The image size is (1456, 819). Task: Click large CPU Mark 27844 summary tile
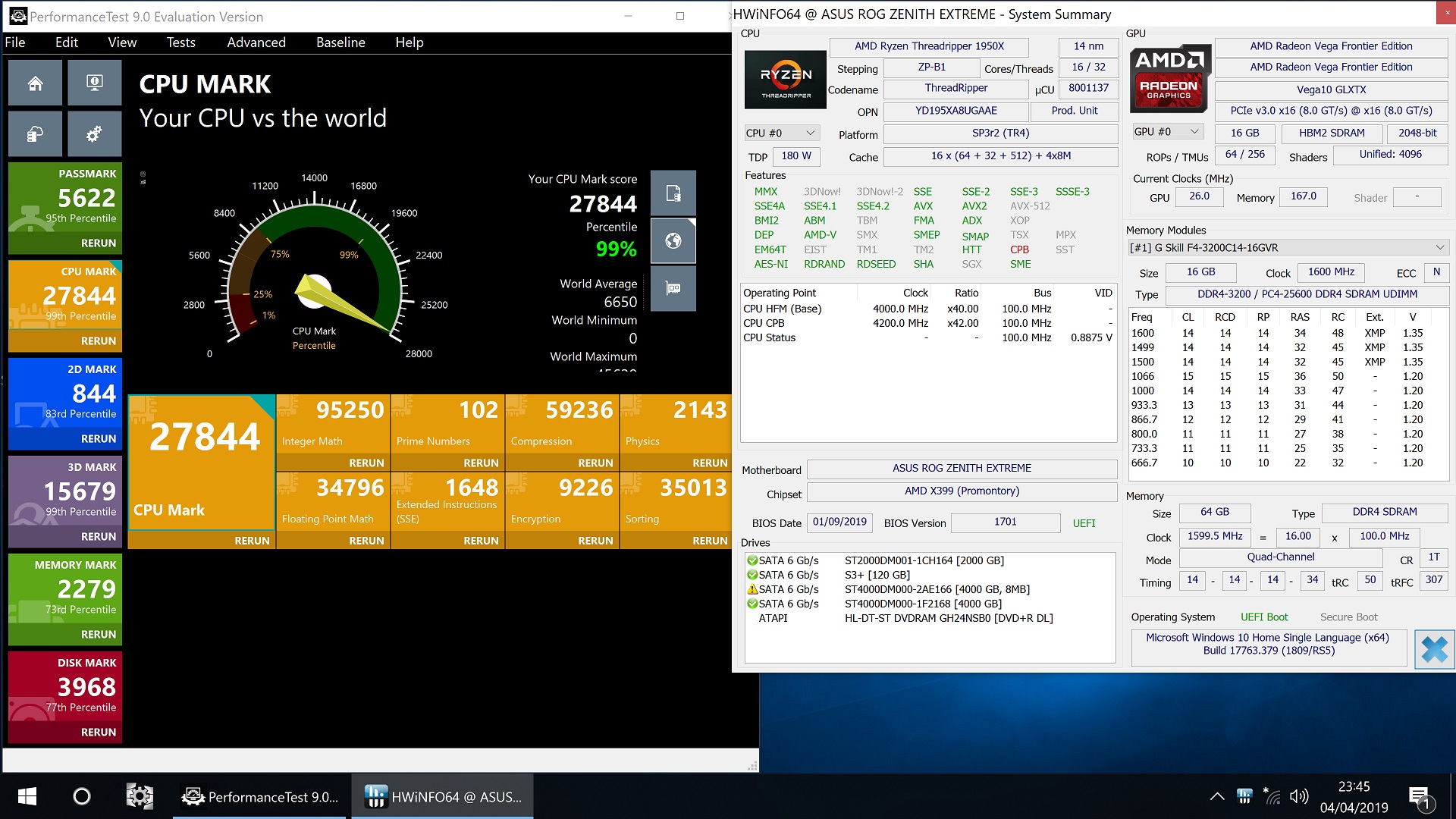click(201, 462)
